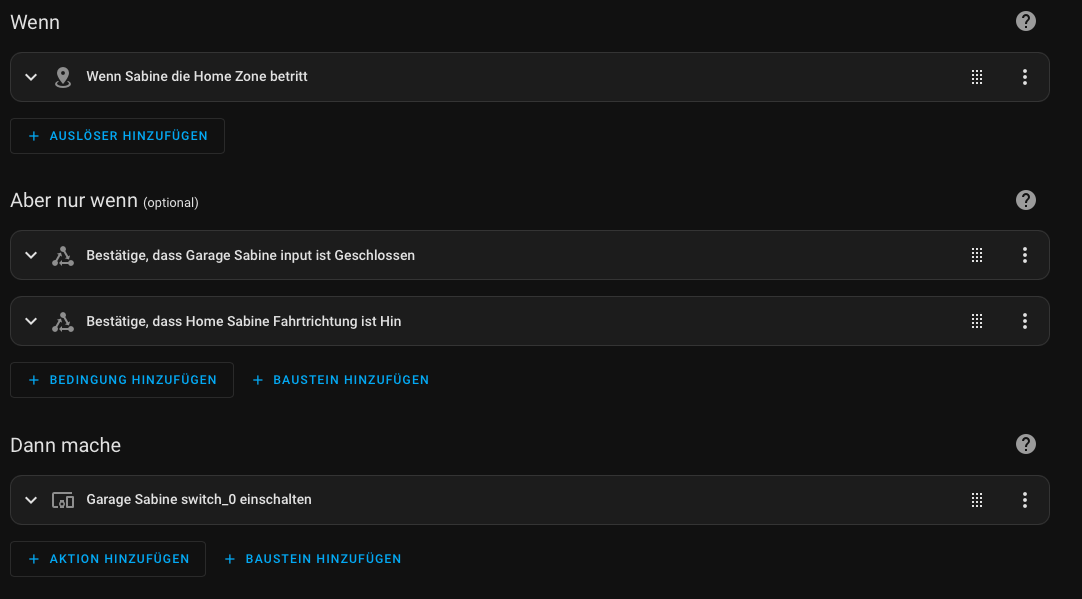Expand the Fahrtrichtung ist Hin condition
1082x599 pixels.
[x=31, y=321]
